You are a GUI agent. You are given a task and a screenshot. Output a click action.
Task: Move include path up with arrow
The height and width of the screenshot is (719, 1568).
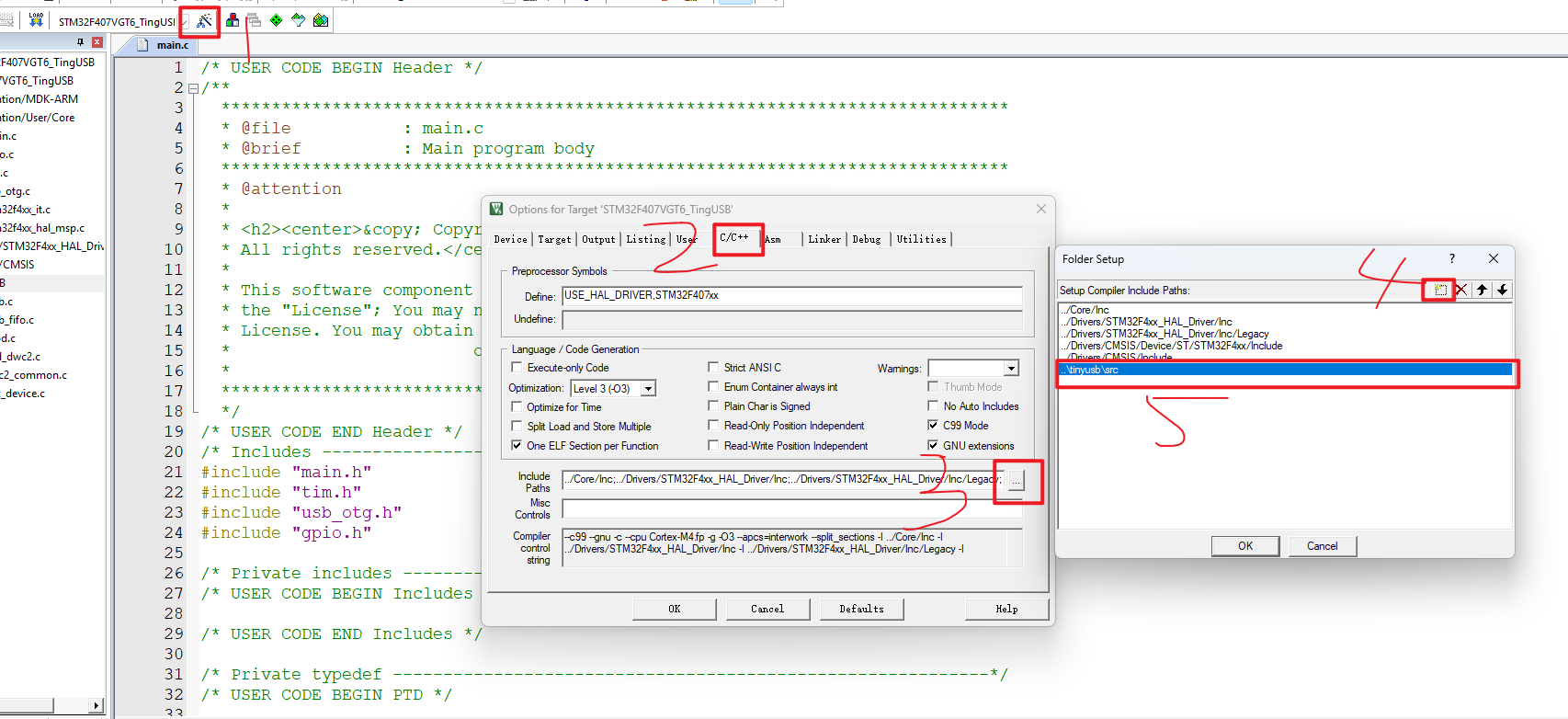[1482, 290]
